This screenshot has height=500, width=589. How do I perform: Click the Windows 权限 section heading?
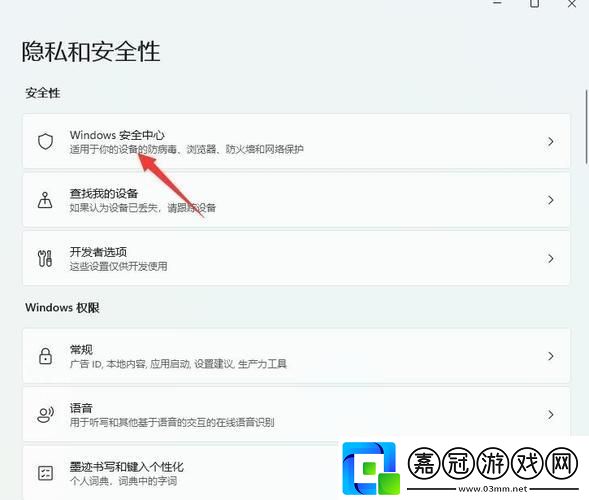point(62,308)
